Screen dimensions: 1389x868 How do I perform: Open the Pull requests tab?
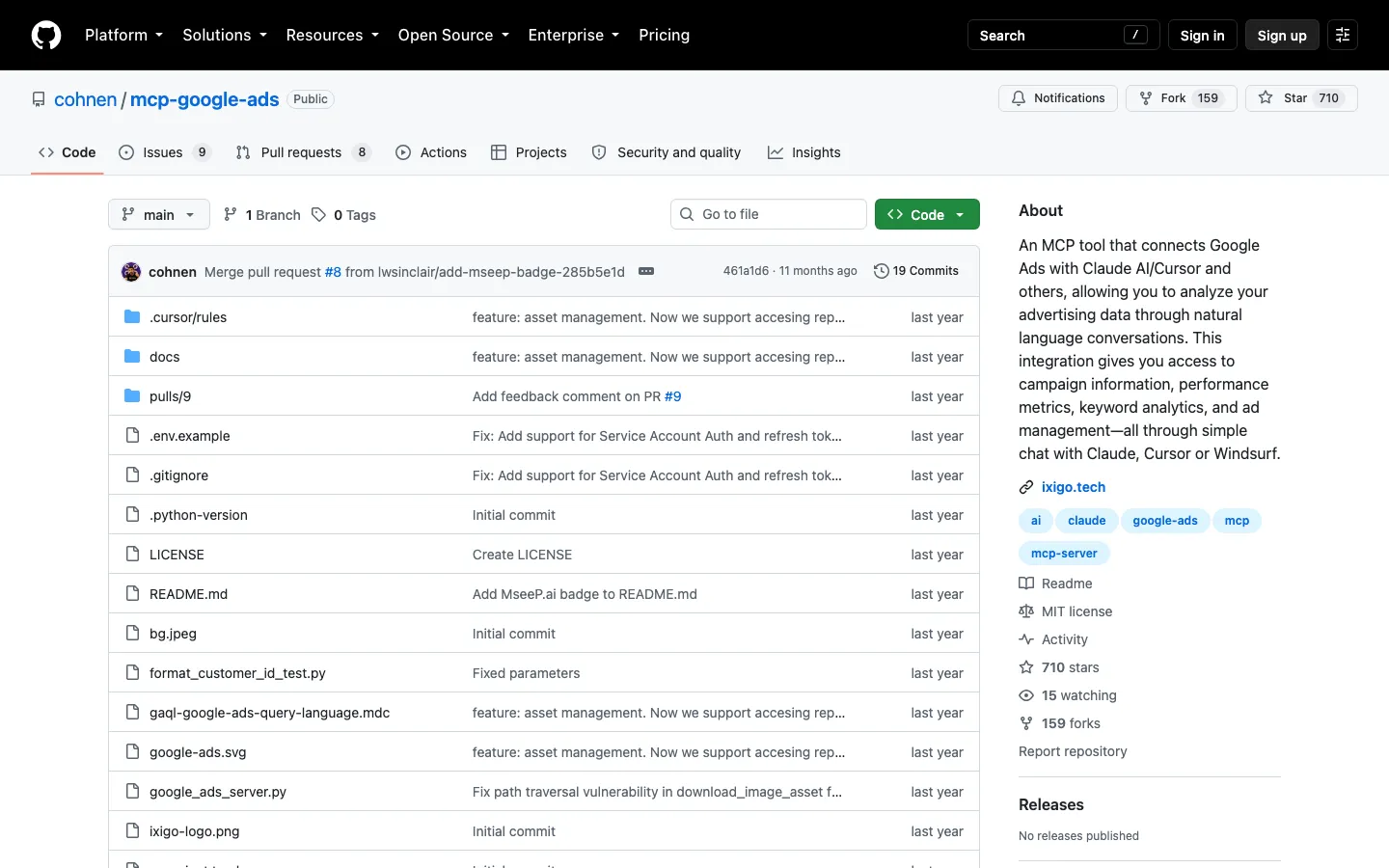(303, 152)
